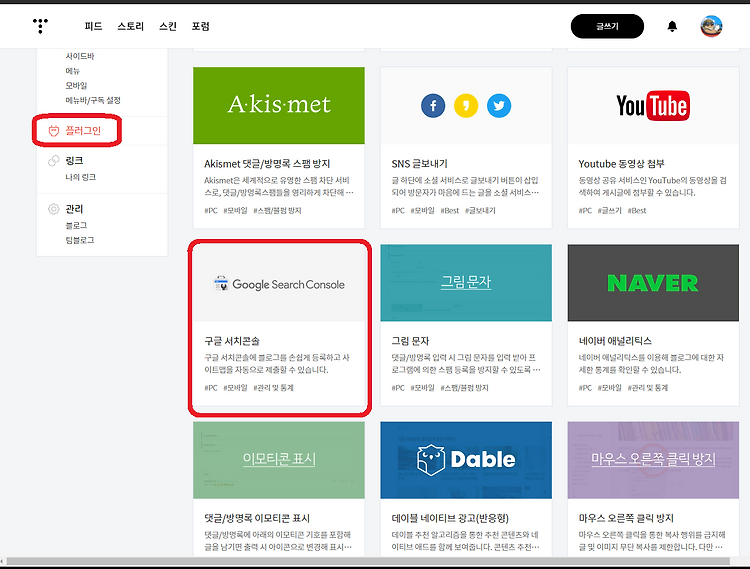Select 블로그 under 관리

(77, 225)
